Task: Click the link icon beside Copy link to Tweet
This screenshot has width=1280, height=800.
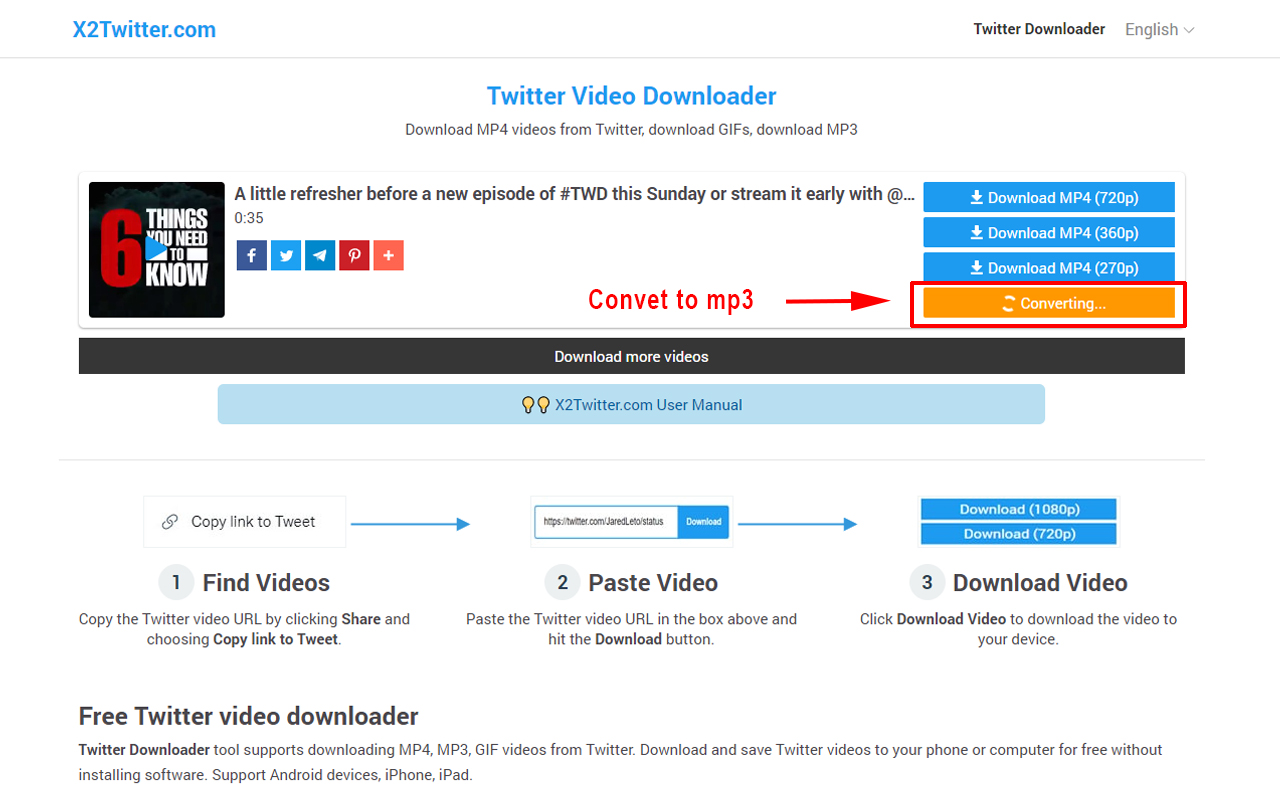Action: pyautogui.click(x=172, y=521)
